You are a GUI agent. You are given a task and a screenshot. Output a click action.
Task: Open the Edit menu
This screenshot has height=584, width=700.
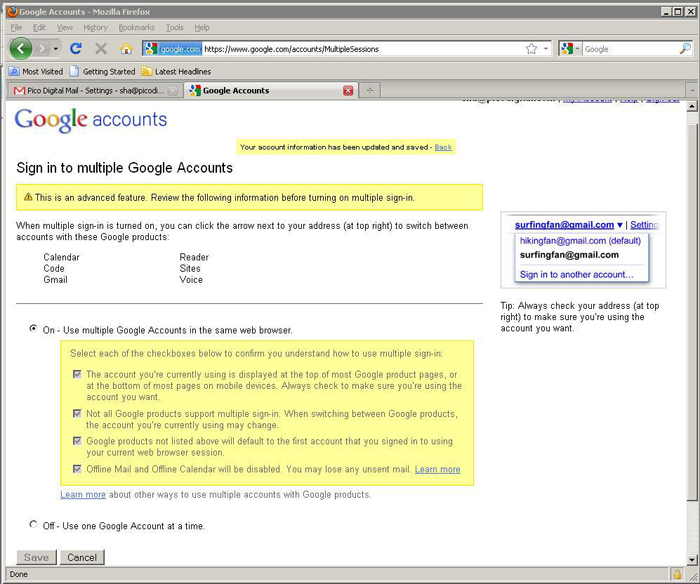pos(39,28)
